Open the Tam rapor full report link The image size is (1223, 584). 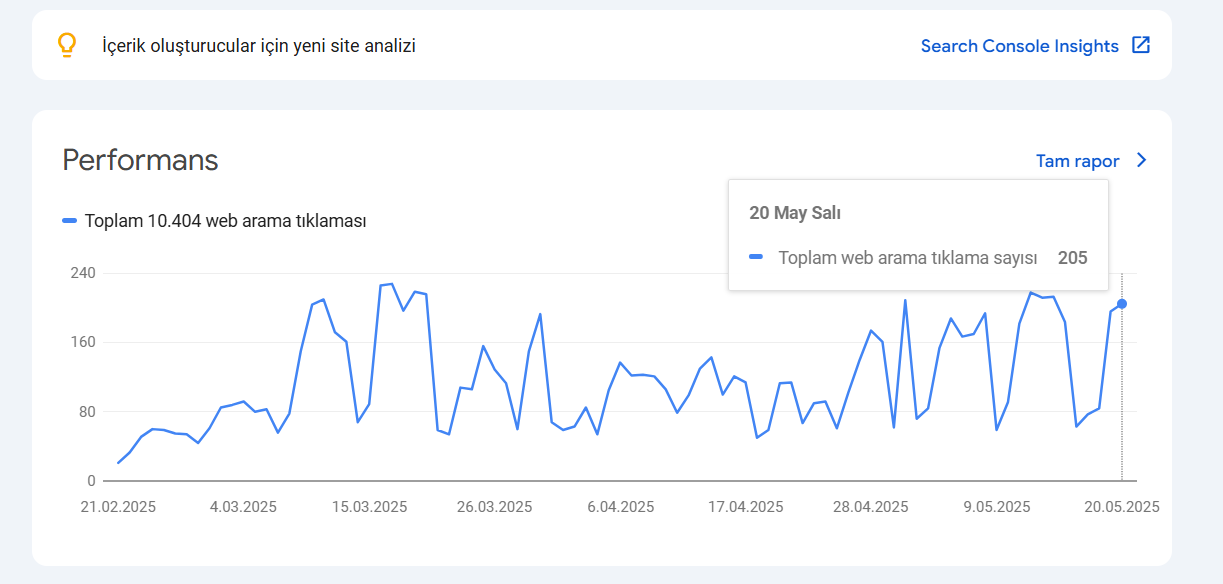[1078, 161]
